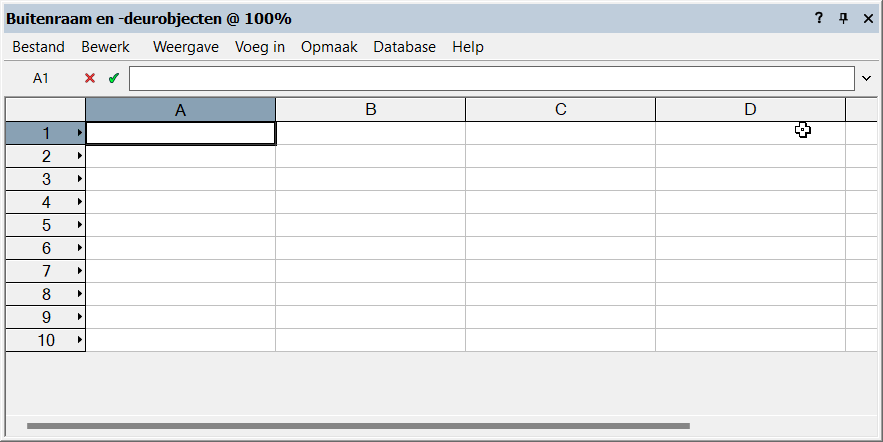Open row 5 header arrow menu
883x442 pixels.
tap(79, 225)
